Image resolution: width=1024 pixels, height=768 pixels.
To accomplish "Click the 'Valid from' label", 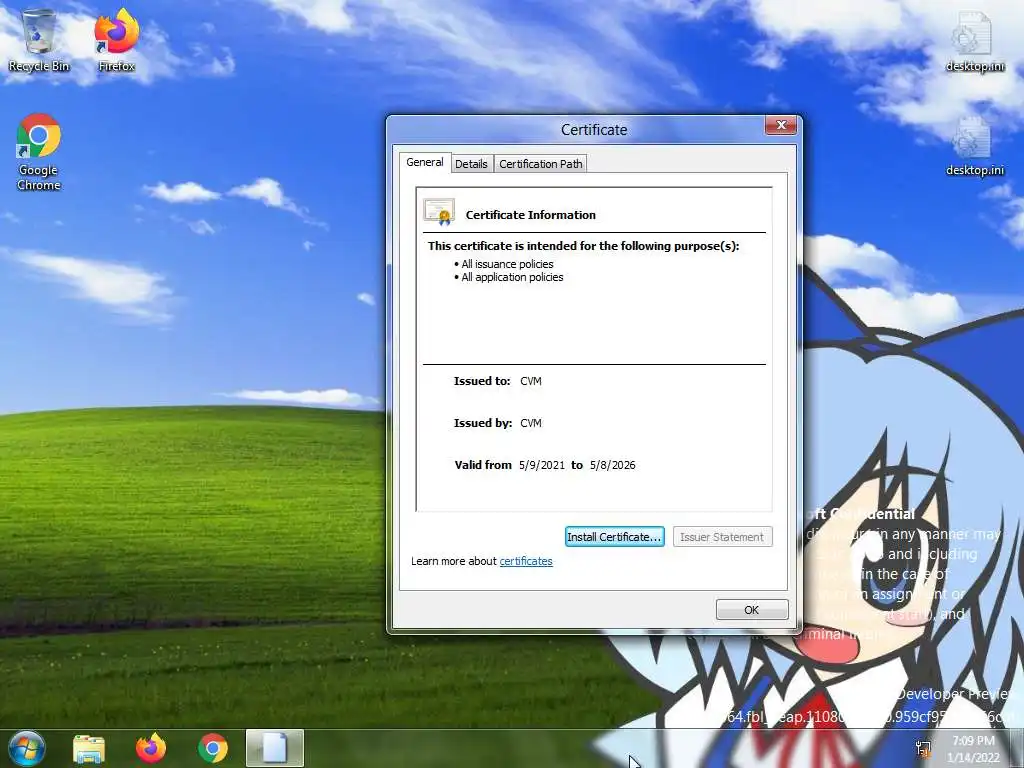I will pyautogui.click(x=483, y=465).
